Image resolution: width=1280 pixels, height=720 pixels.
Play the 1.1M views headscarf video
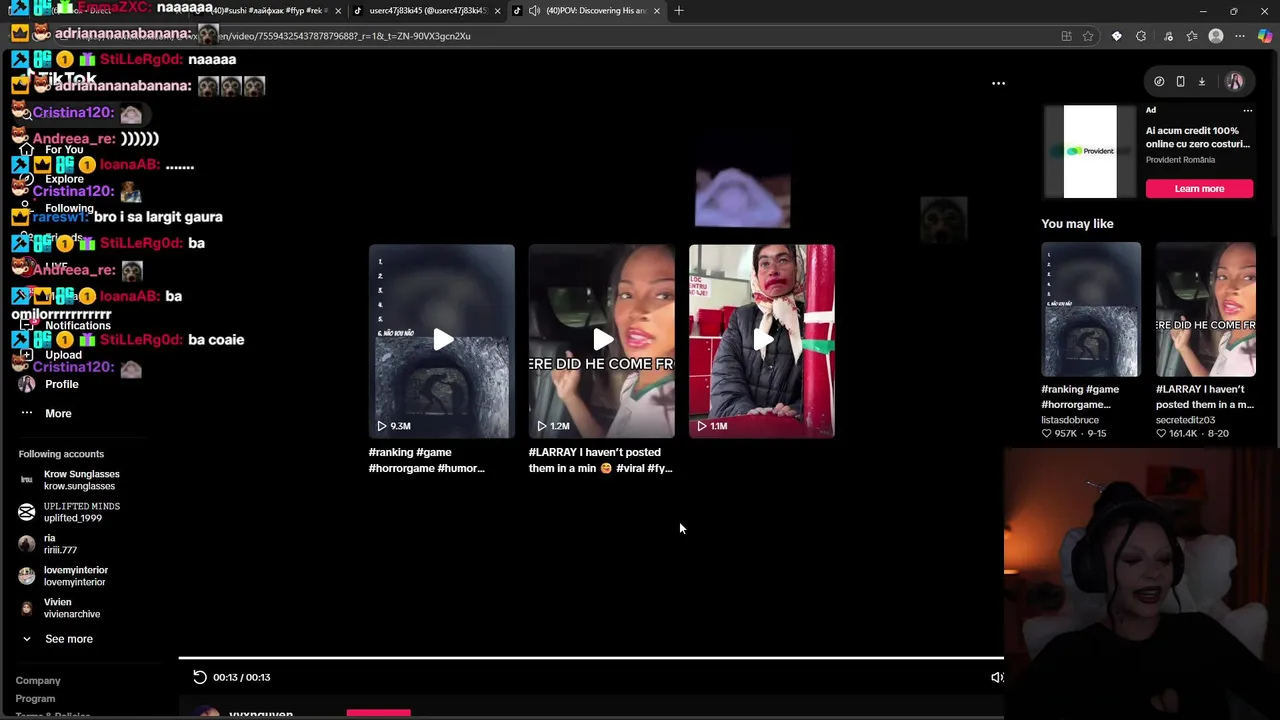[762, 341]
